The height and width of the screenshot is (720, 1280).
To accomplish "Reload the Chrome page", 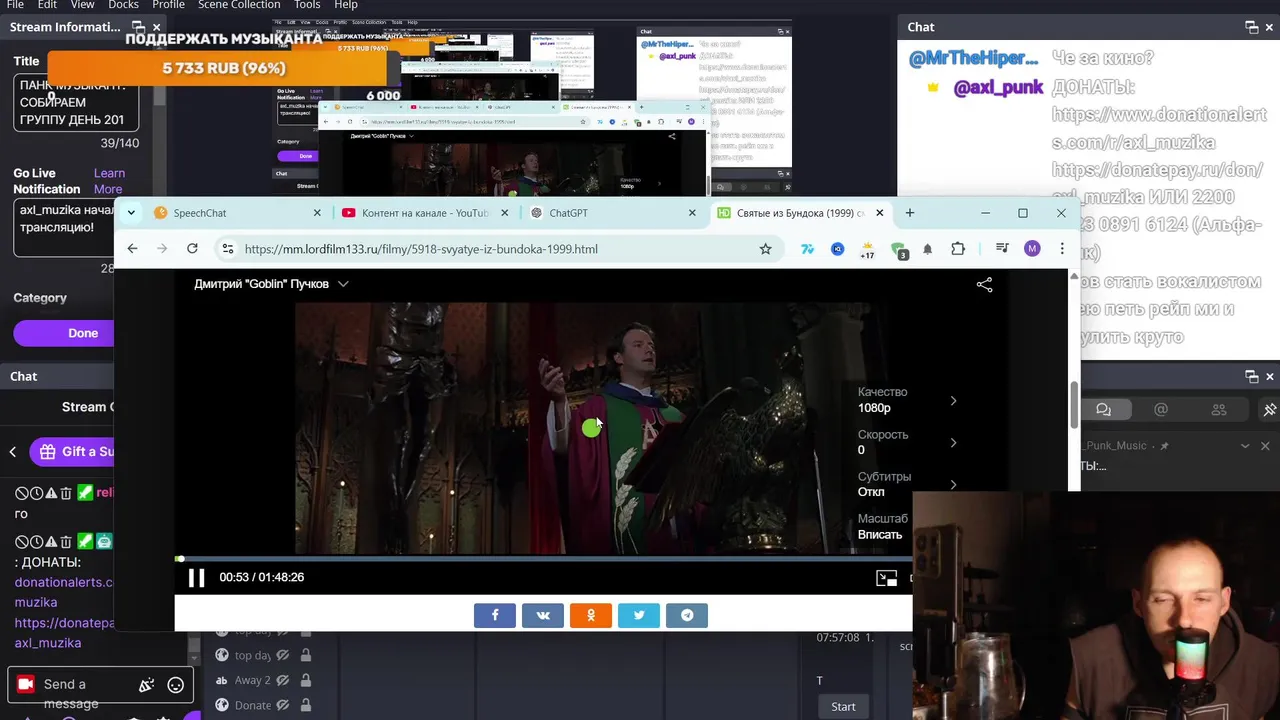I will pos(192,249).
